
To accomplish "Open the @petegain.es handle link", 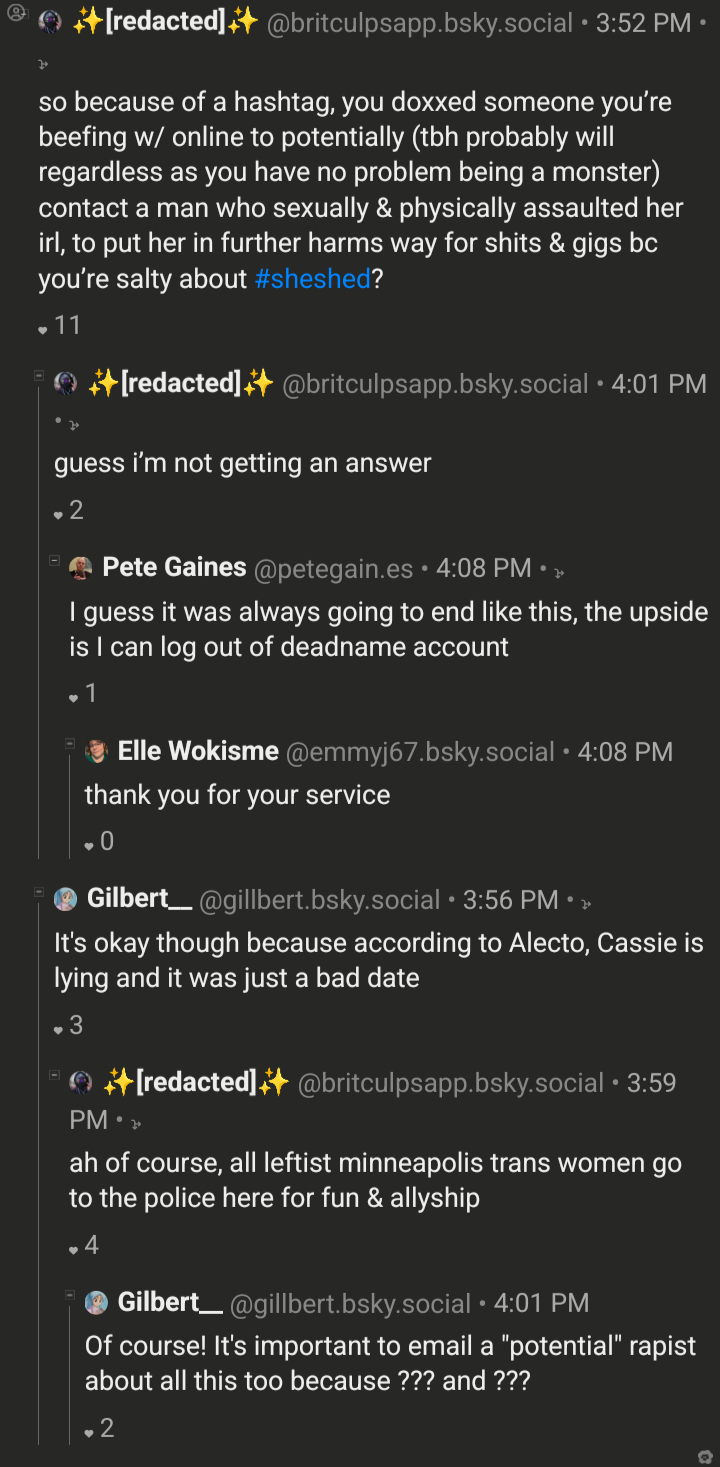I will 333,569.
